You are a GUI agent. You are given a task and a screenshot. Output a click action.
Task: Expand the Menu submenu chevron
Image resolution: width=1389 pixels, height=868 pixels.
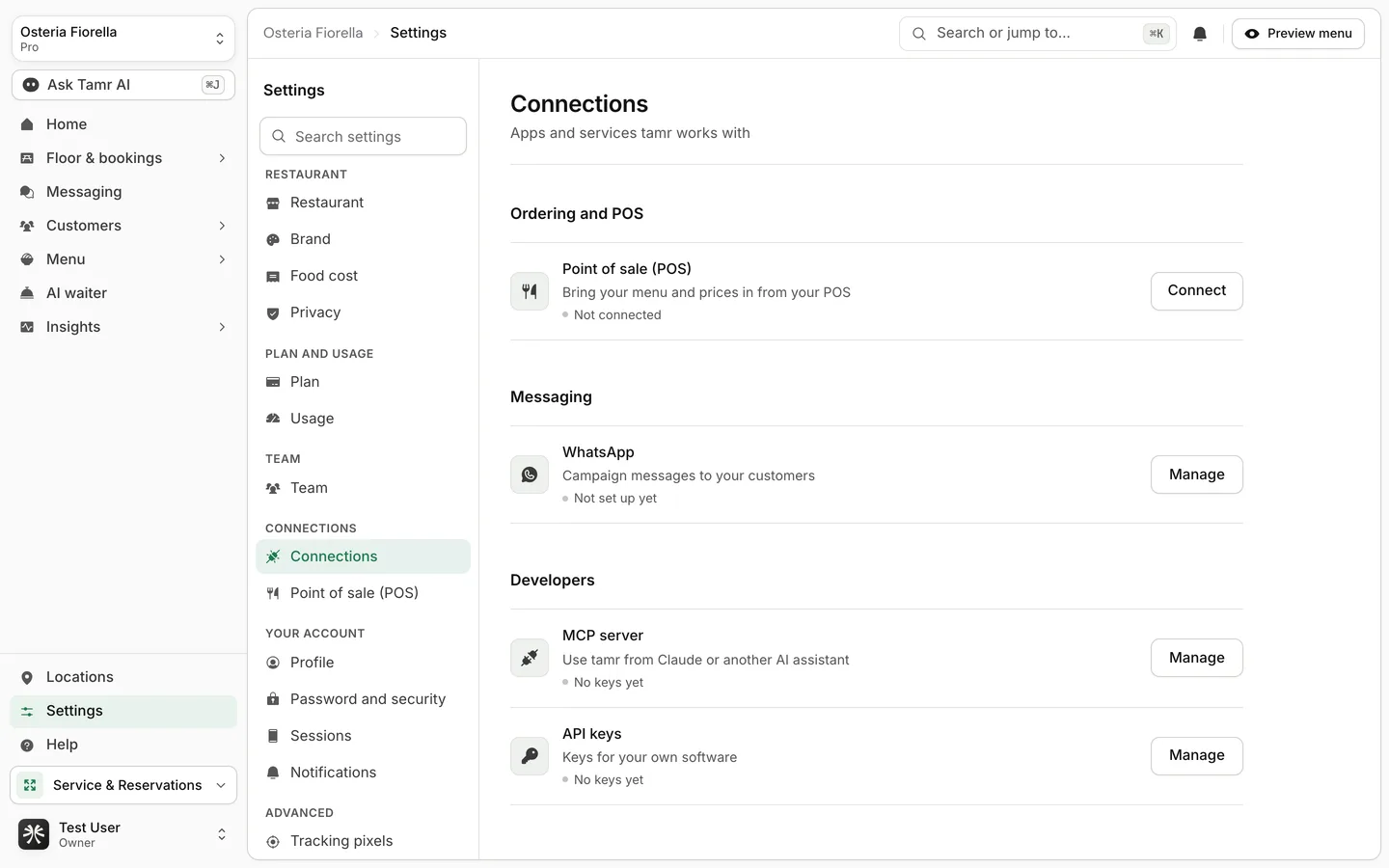coord(222,259)
